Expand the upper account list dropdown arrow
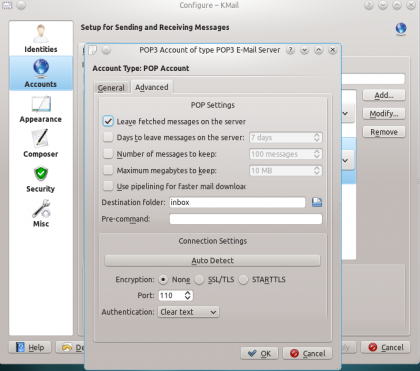The height and width of the screenshot is (371, 420). [x=345, y=113]
